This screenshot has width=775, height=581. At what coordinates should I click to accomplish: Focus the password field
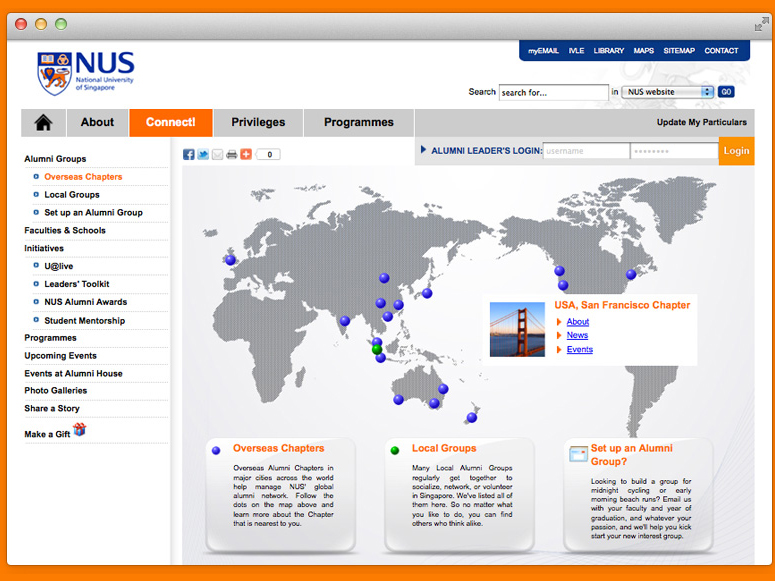tap(675, 151)
